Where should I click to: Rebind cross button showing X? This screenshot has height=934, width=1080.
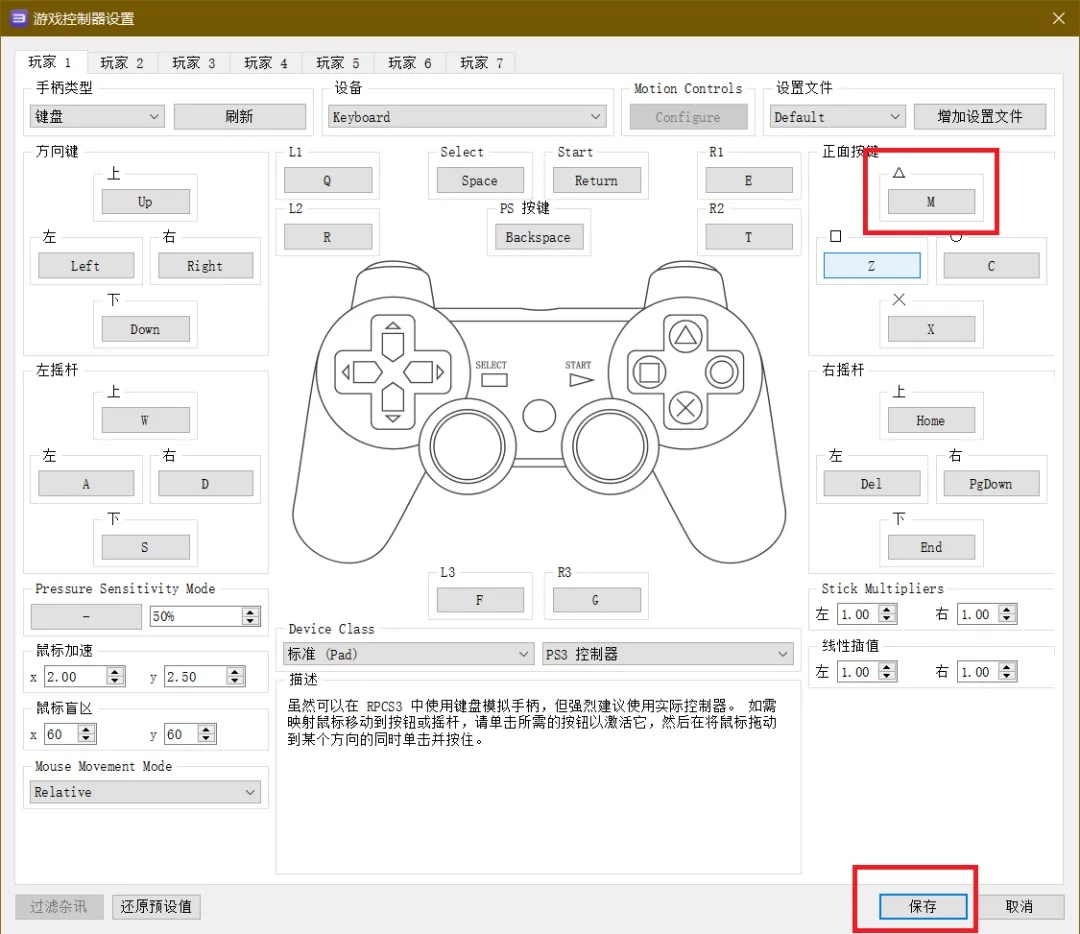point(931,329)
